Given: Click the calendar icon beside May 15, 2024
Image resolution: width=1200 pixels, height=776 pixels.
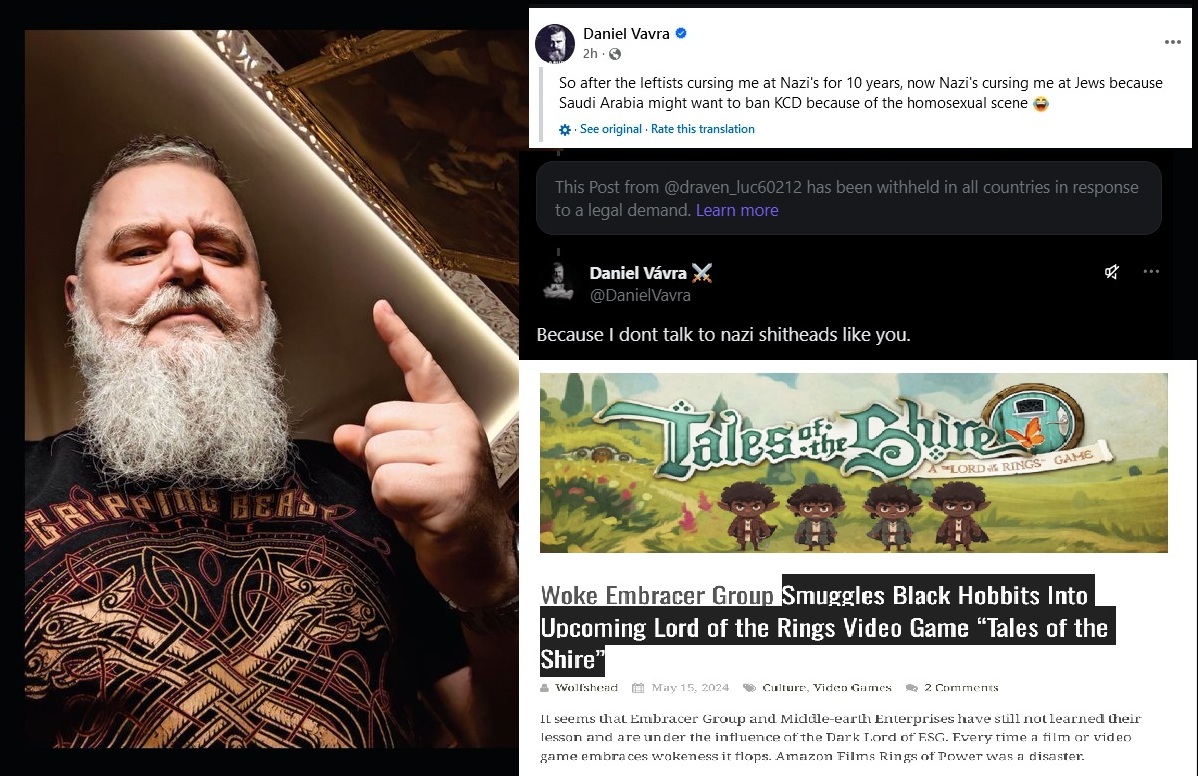Looking at the screenshot, I should (x=638, y=688).
